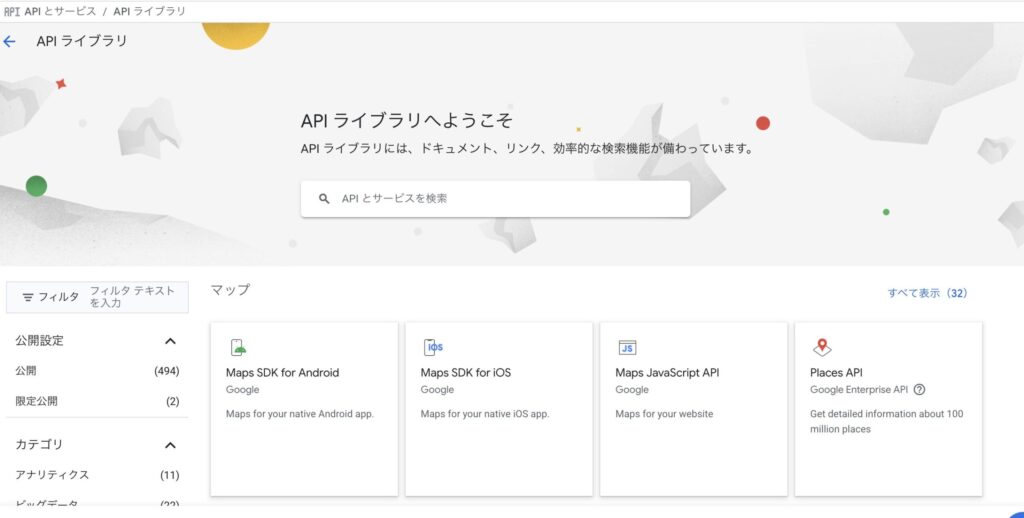Click the Places API map pin icon

pyautogui.click(x=822, y=347)
